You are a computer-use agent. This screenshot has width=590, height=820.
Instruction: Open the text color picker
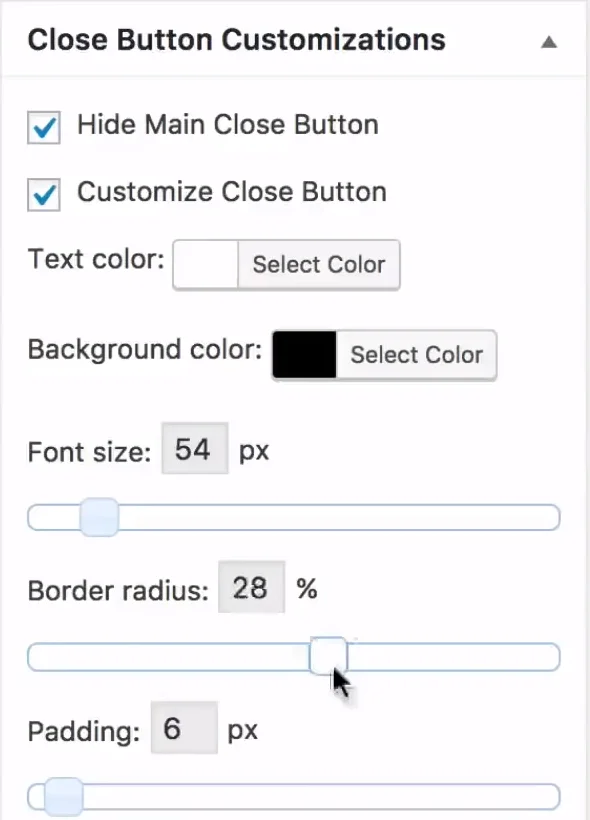click(318, 264)
